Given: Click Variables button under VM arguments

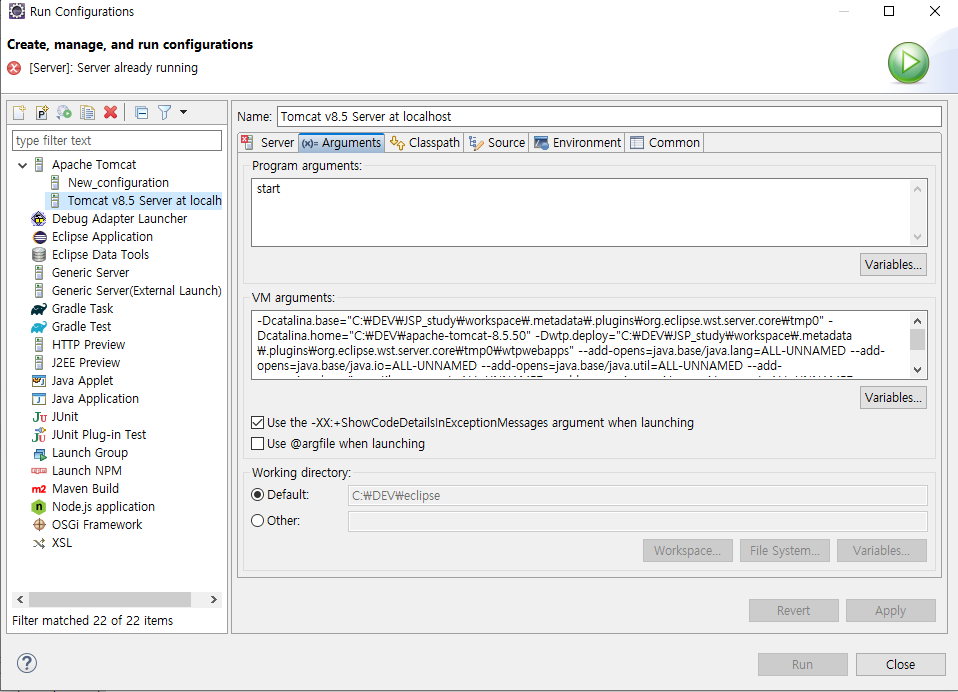Looking at the screenshot, I should [x=893, y=398].
